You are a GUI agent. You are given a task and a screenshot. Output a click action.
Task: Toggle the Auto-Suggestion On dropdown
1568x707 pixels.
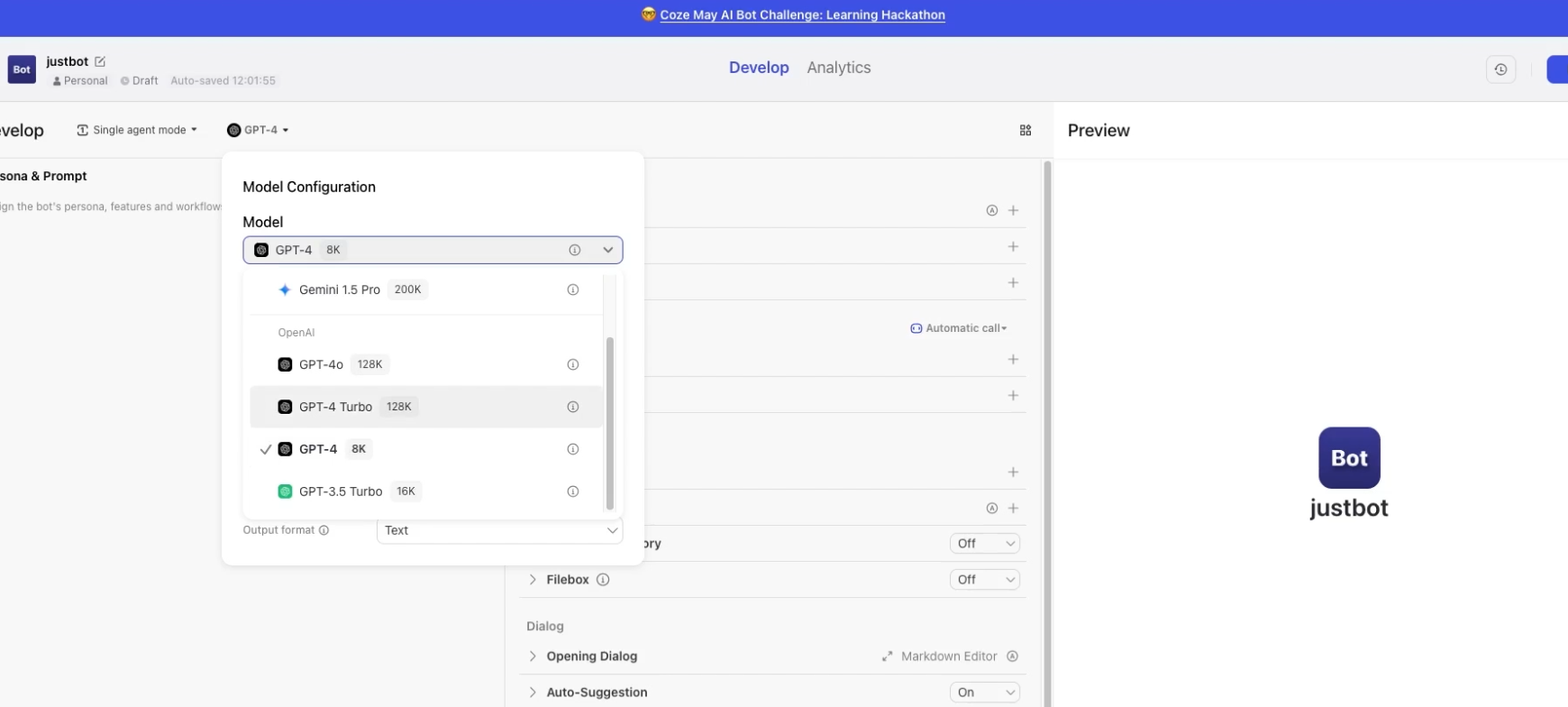984,693
